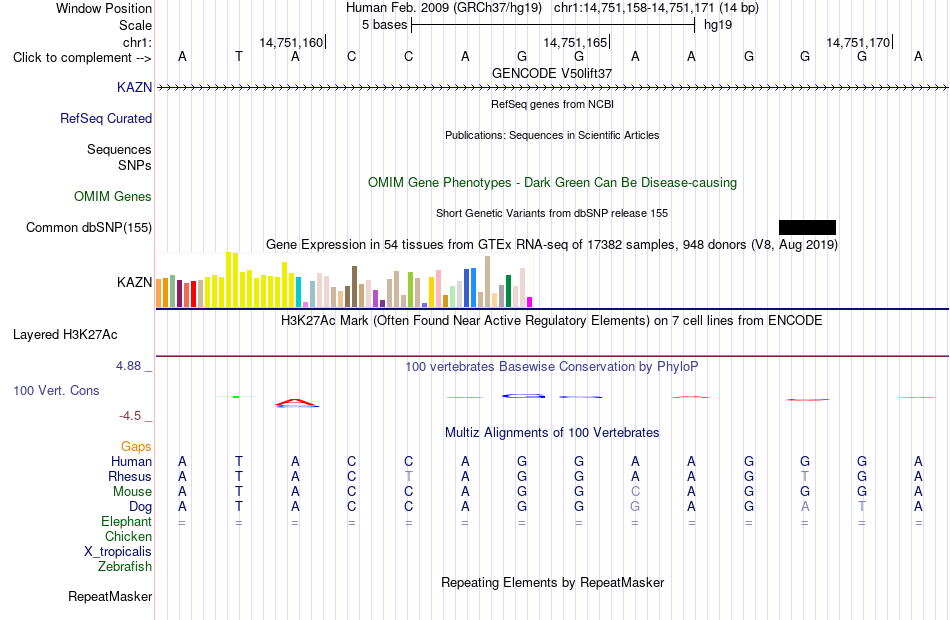Click the Dog species label
Viewport: 950px width, 620px height.
coord(141,507)
